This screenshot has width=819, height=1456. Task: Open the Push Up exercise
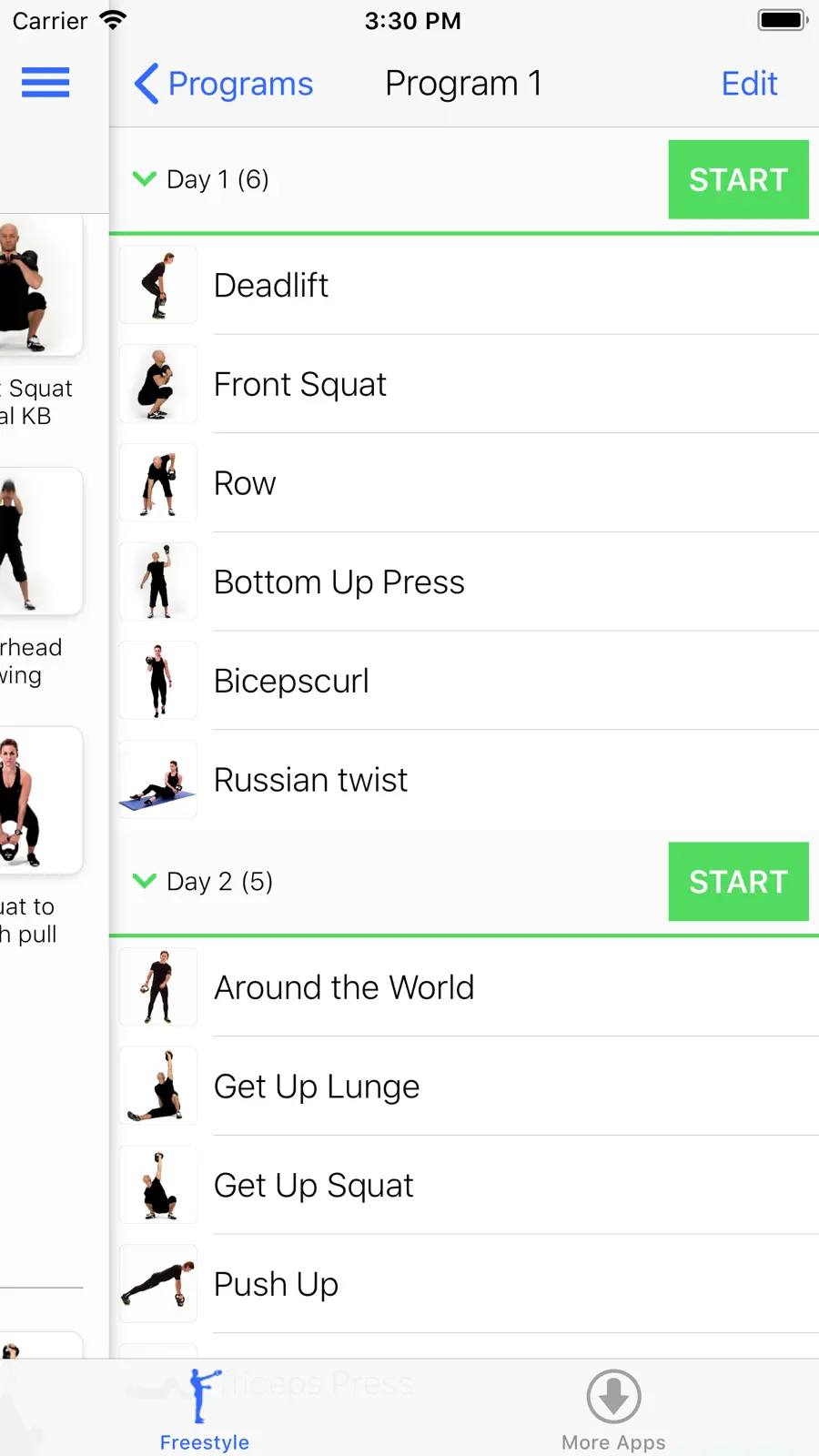pos(464,1284)
